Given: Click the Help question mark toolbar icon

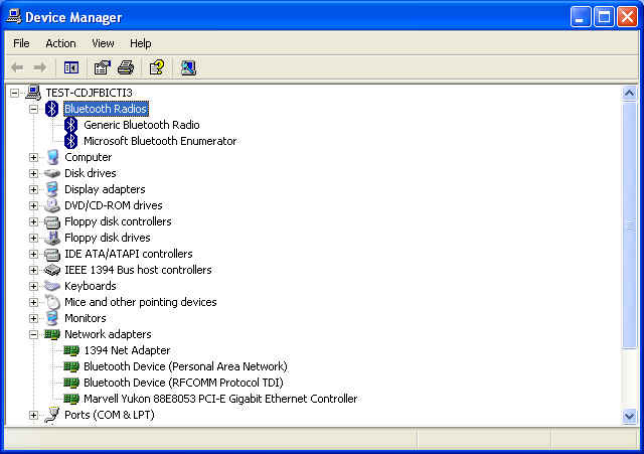Looking at the screenshot, I should tap(157, 67).
